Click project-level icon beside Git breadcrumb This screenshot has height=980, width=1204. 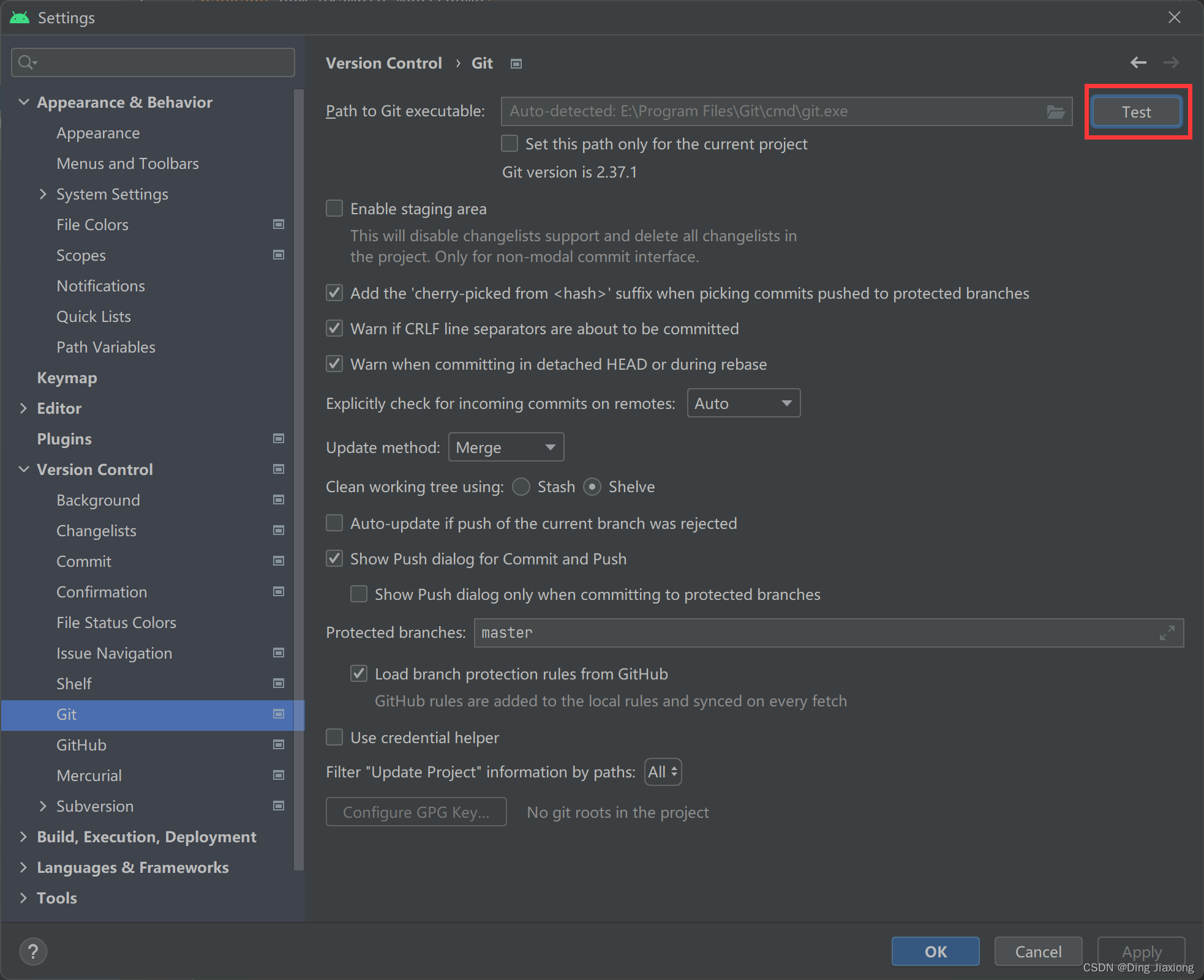(516, 64)
